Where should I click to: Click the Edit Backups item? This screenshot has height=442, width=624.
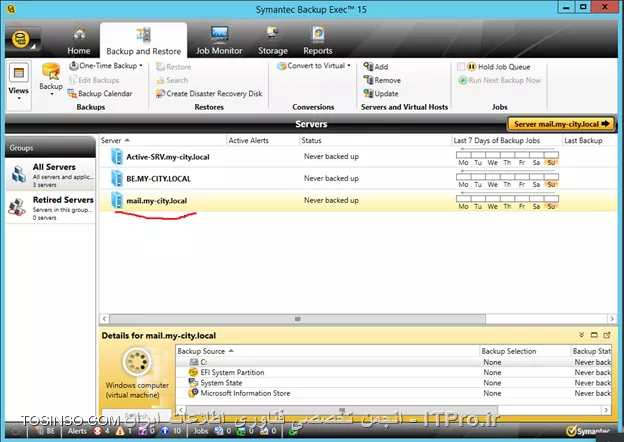(94, 80)
